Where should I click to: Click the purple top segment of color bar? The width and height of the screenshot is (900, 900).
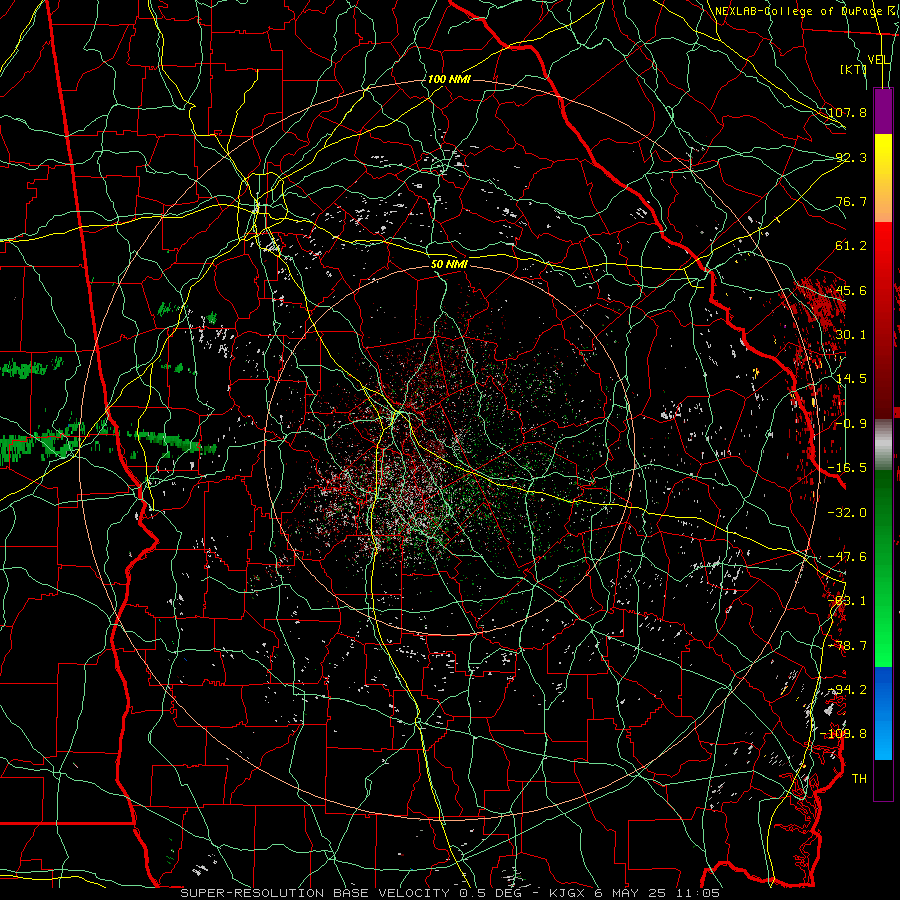click(x=883, y=112)
